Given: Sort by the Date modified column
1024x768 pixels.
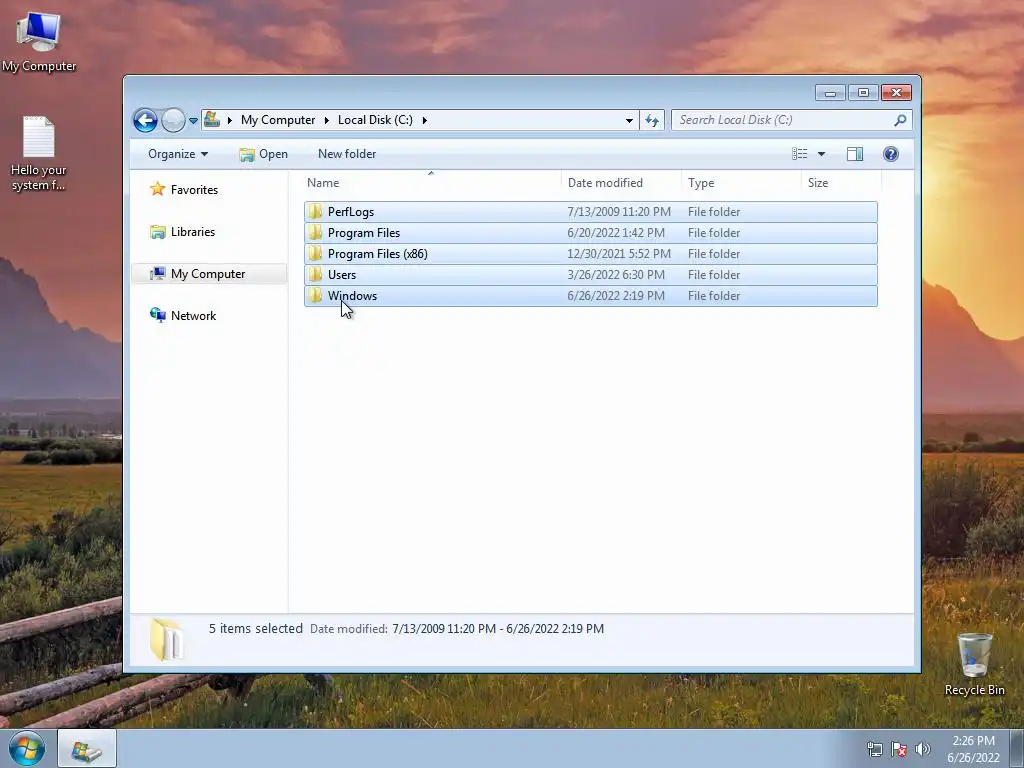Looking at the screenshot, I should (x=621, y=183).
